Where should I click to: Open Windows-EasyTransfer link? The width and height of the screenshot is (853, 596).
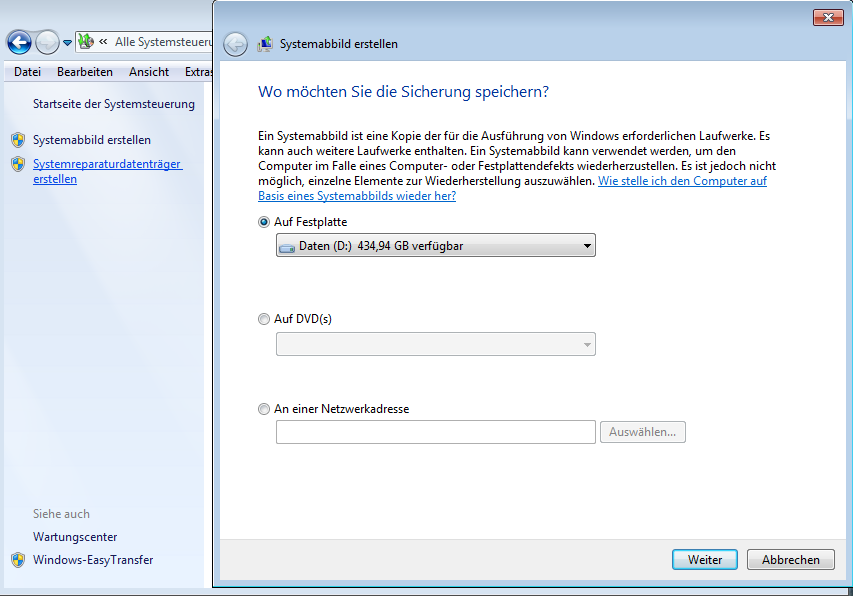click(x=93, y=560)
